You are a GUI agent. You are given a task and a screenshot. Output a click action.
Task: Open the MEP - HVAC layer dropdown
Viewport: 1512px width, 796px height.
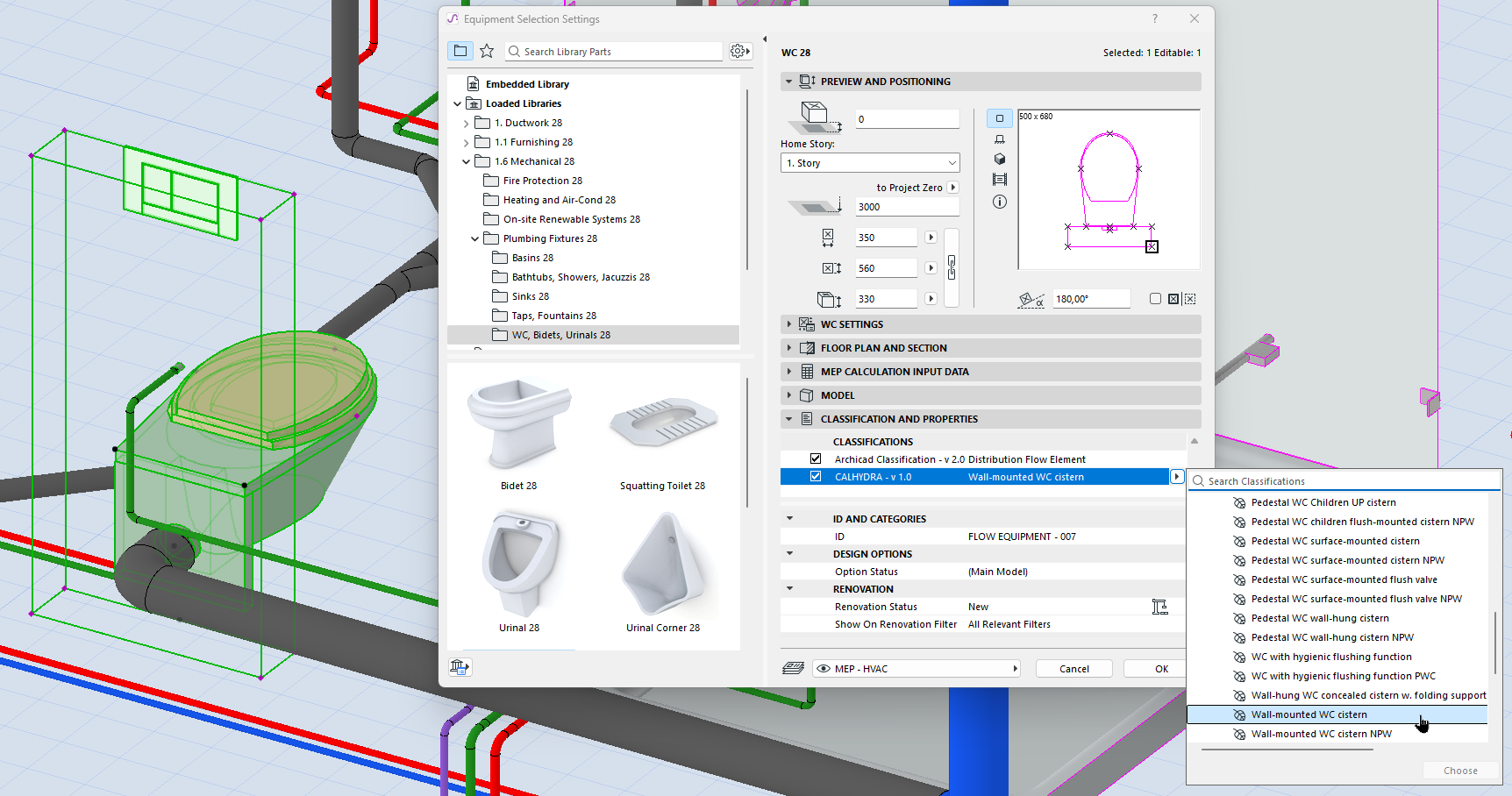point(916,669)
